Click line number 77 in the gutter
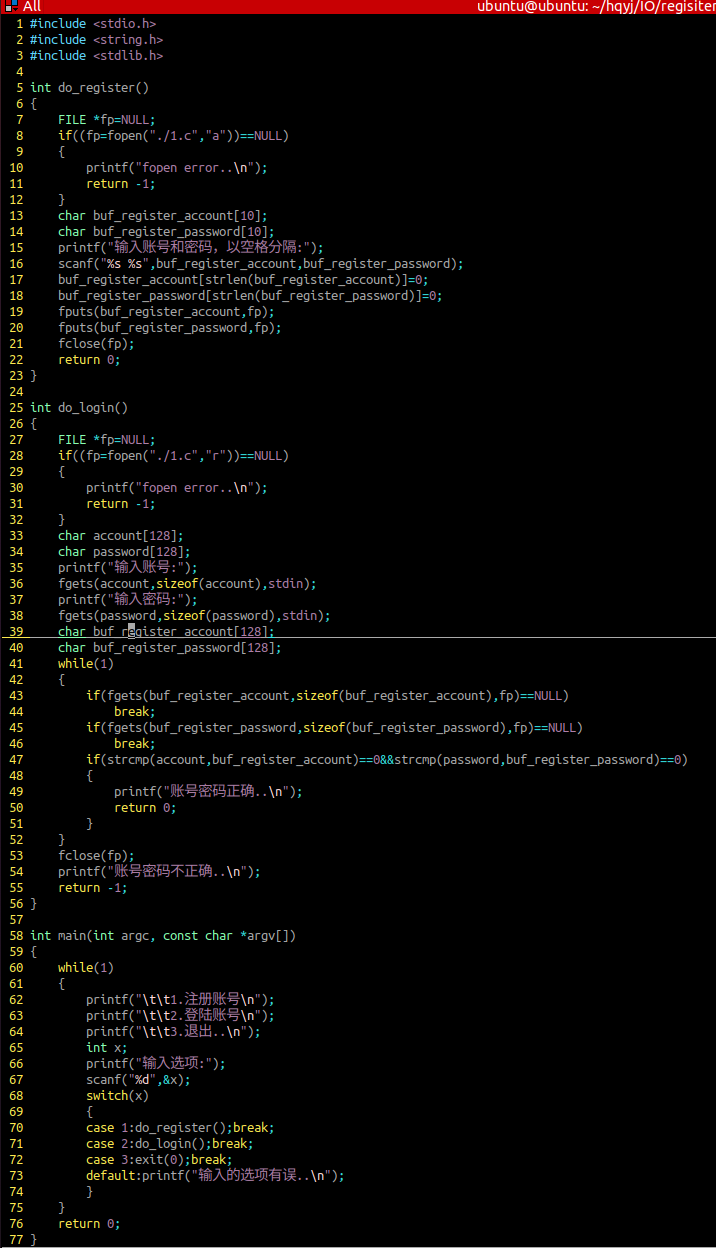Image resolution: width=716 pixels, height=1248 pixels. [15, 1240]
